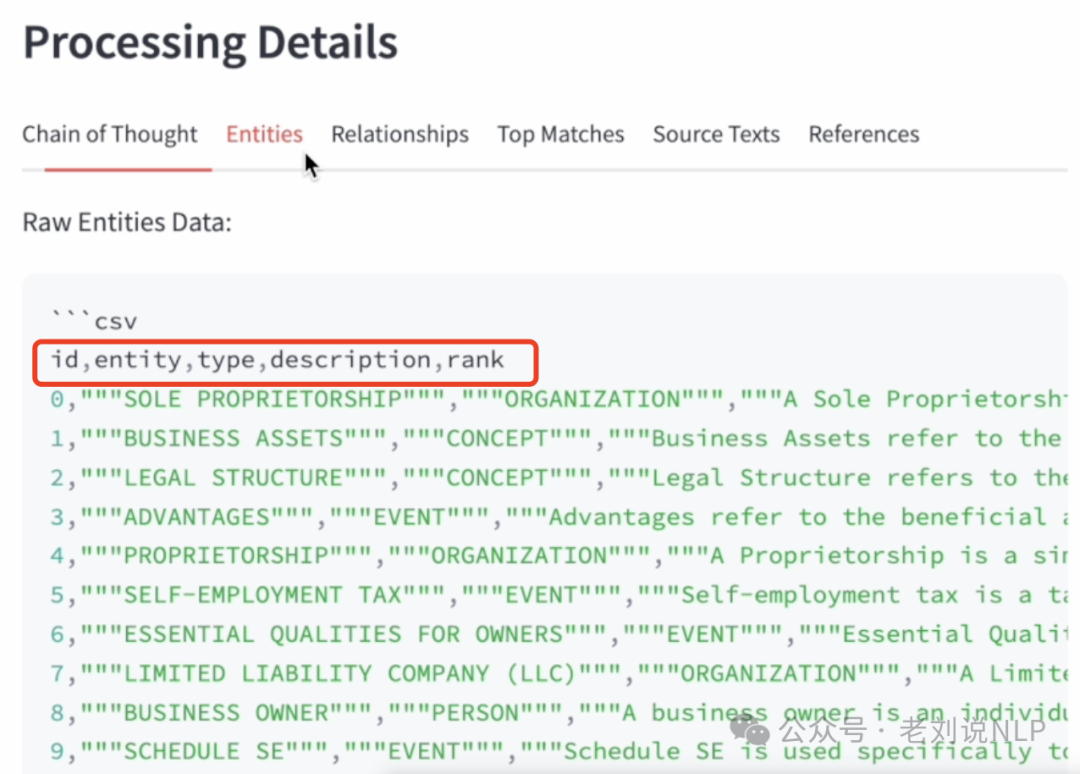Select the ESSENTIAL QUALITIES FOR OWNERS row
Screen dimensions: 1080x774
point(558,634)
